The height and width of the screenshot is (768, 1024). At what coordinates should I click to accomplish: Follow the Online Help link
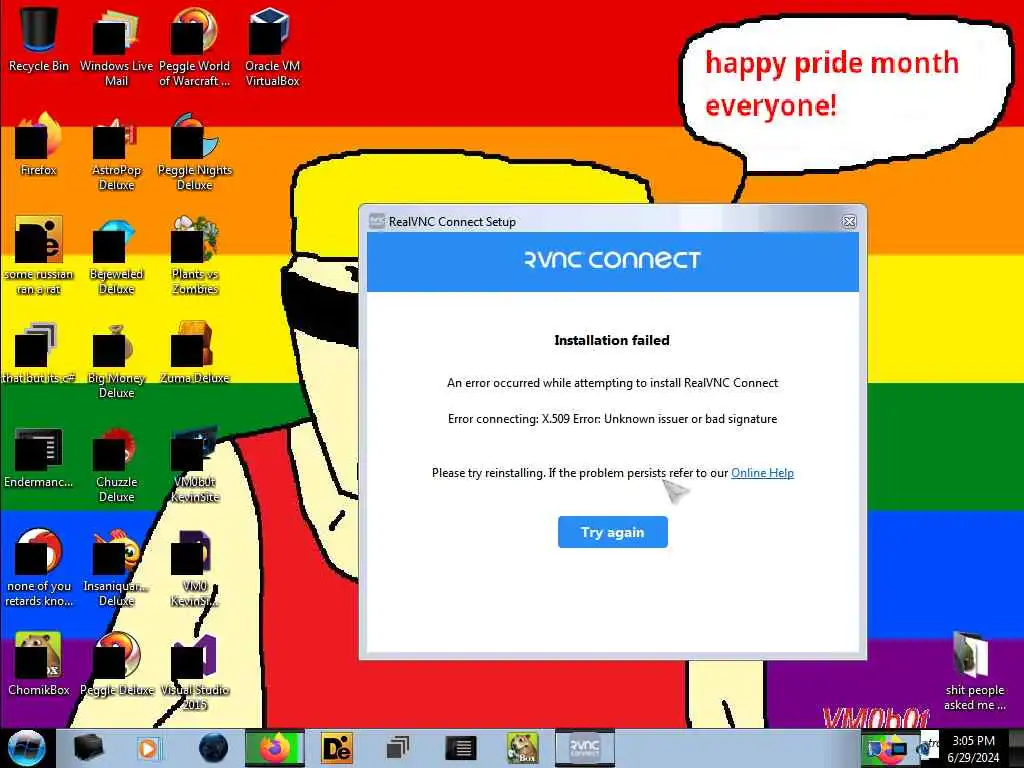[x=762, y=473]
